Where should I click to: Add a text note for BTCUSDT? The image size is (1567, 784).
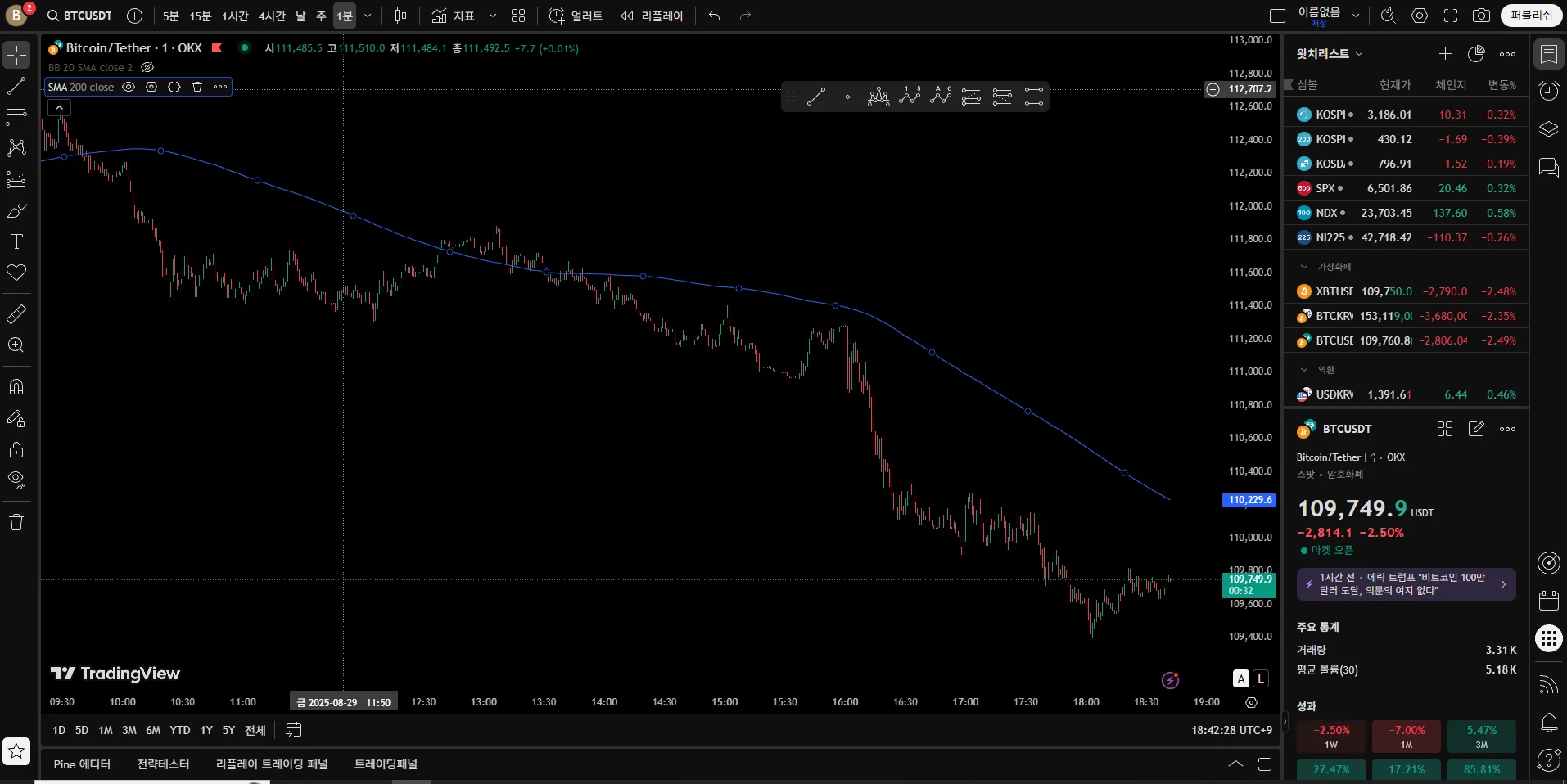1476,429
